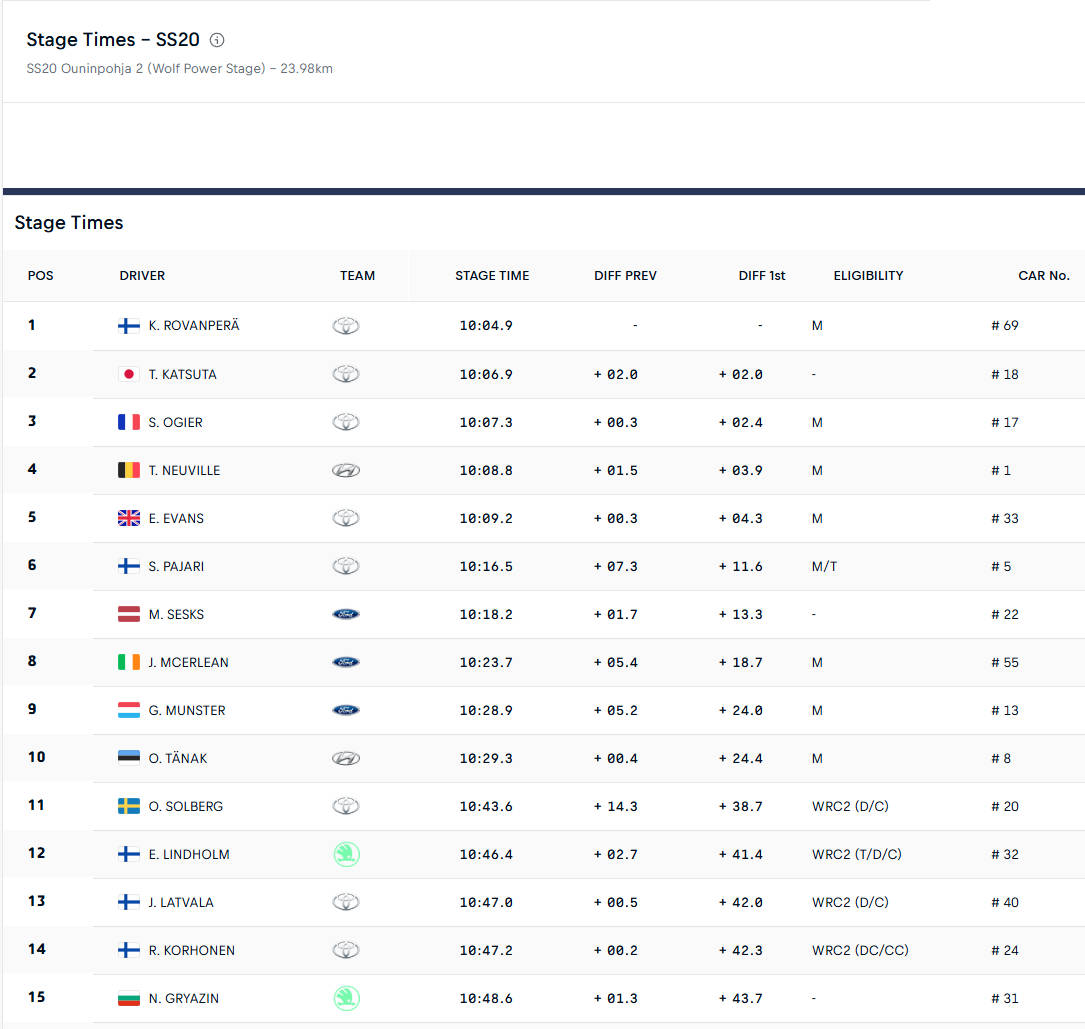Select driver name N. GRYAZIN
This screenshot has height=1029, width=1085.
pos(183,999)
